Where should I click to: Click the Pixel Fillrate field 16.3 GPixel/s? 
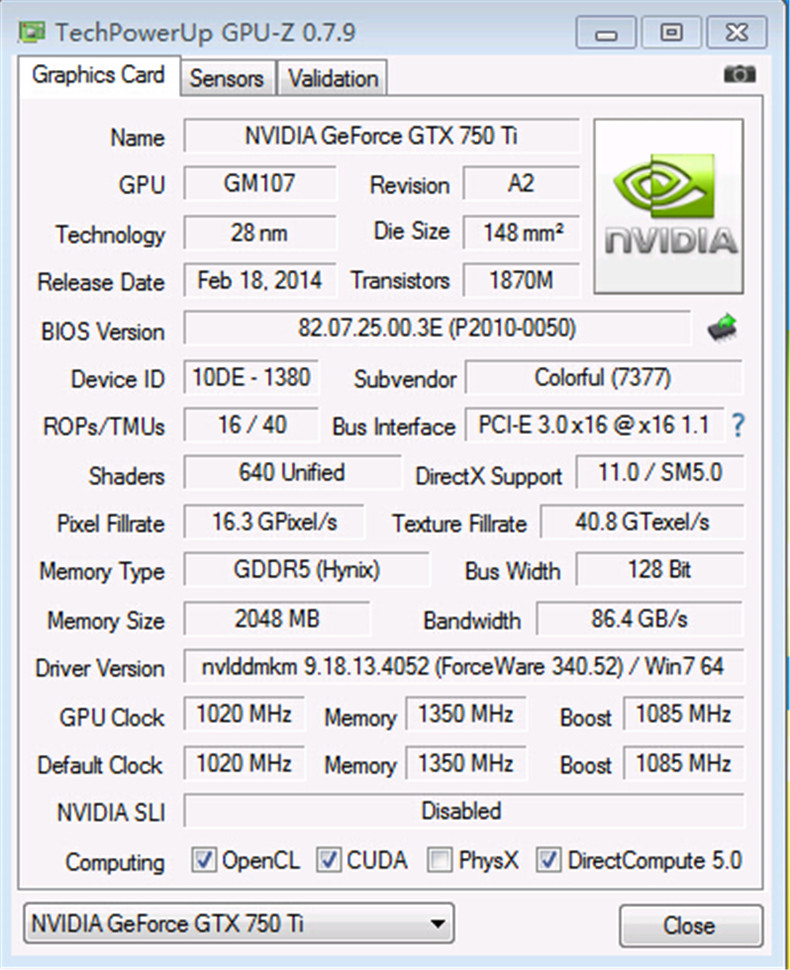coord(274,521)
